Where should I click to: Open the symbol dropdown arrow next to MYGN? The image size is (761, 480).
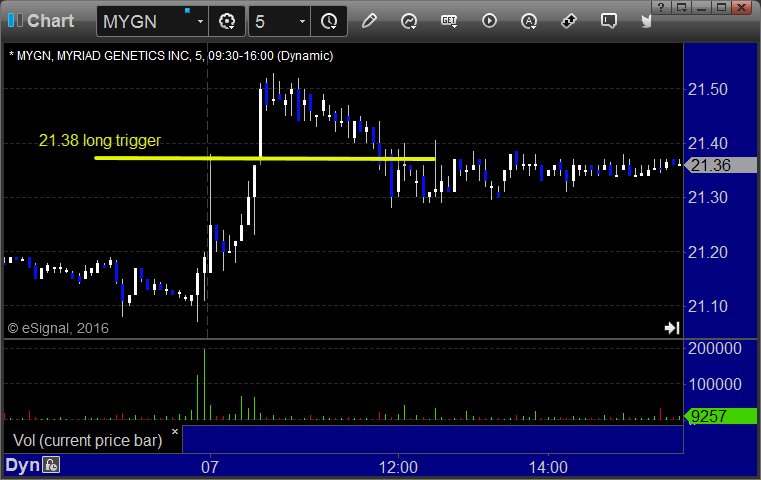click(x=200, y=21)
